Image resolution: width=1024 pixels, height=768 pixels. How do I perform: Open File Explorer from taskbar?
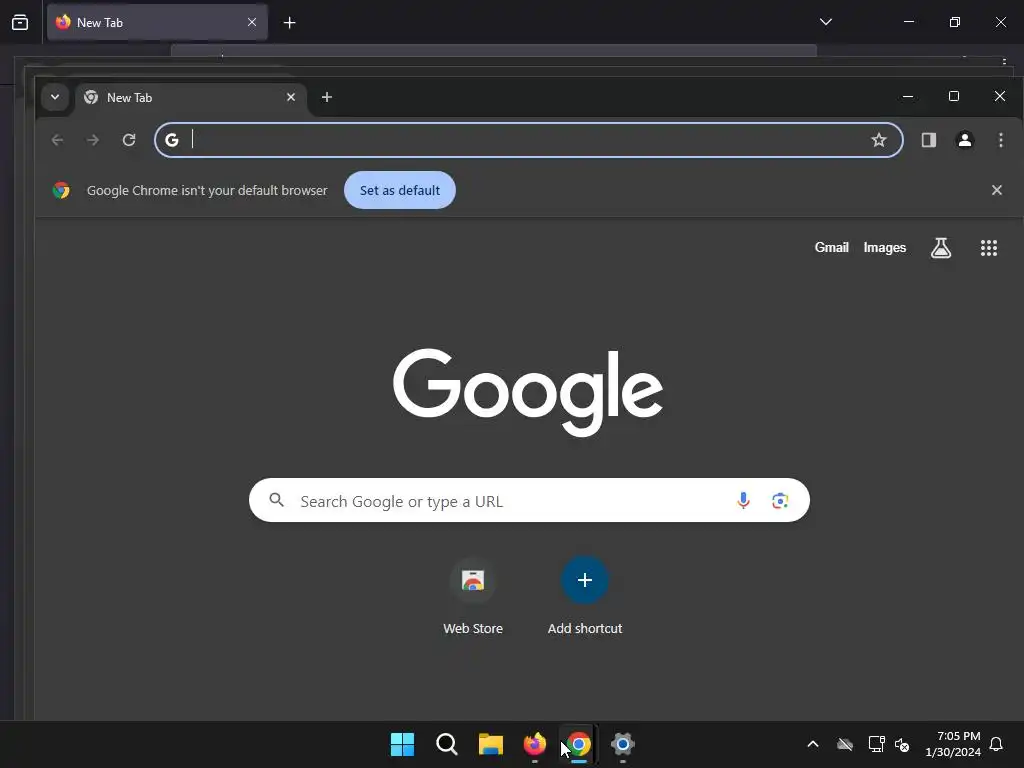(x=490, y=744)
